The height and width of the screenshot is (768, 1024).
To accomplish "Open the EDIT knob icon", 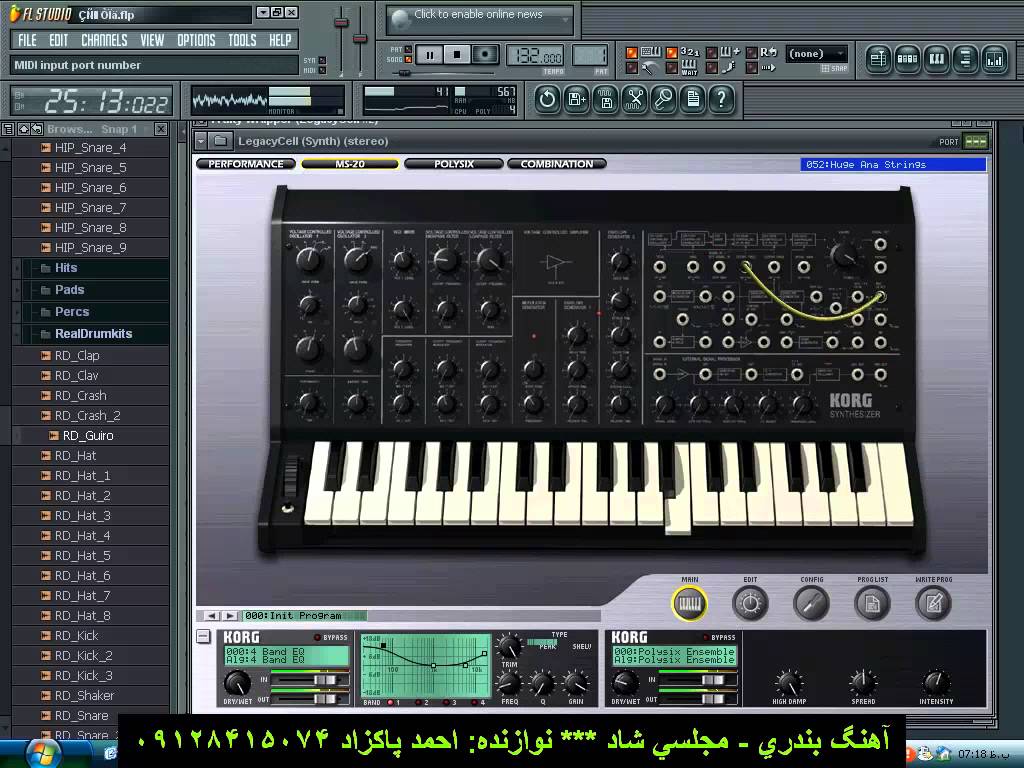I will coord(750,603).
